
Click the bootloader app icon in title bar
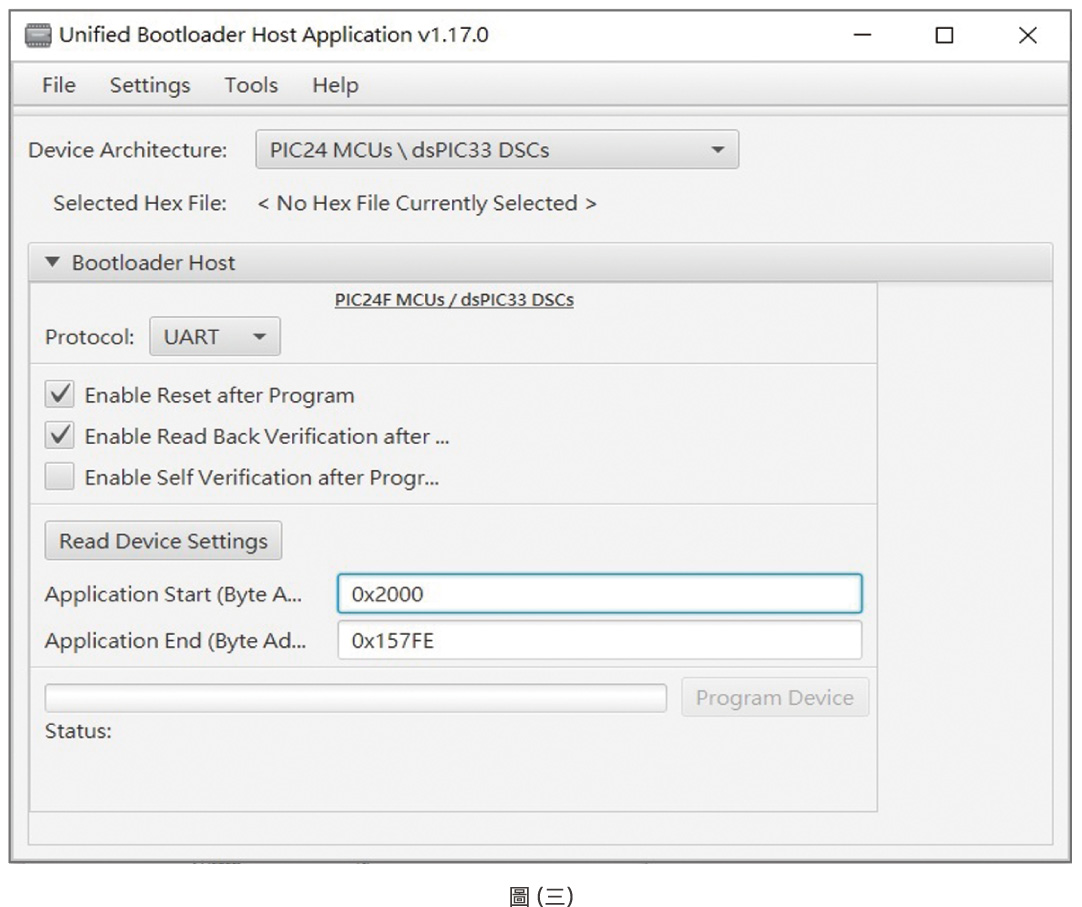[38, 36]
